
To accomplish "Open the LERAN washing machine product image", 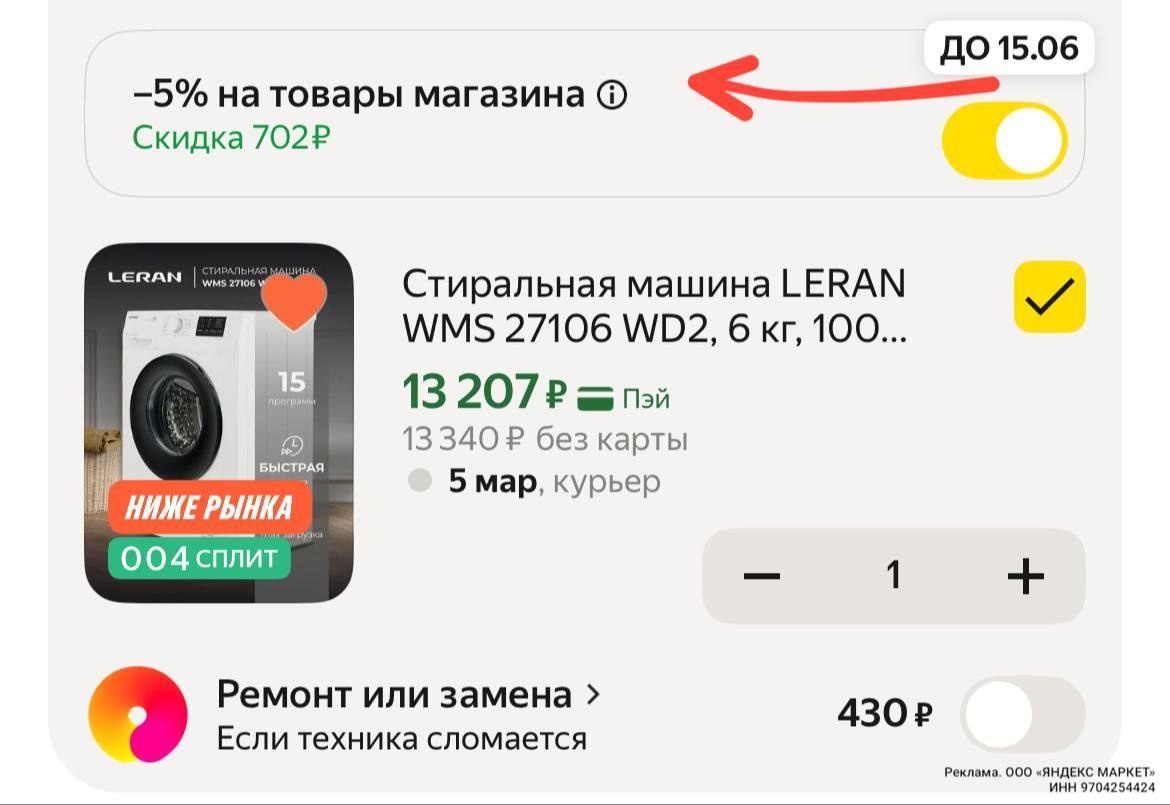I will [219, 423].
